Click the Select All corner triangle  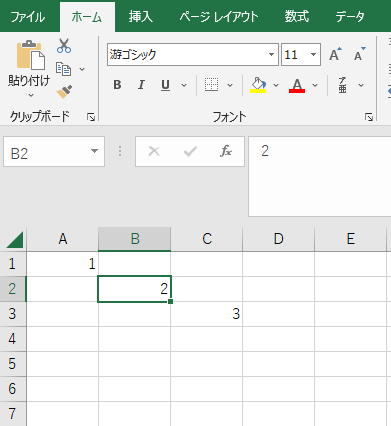(x=15, y=240)
